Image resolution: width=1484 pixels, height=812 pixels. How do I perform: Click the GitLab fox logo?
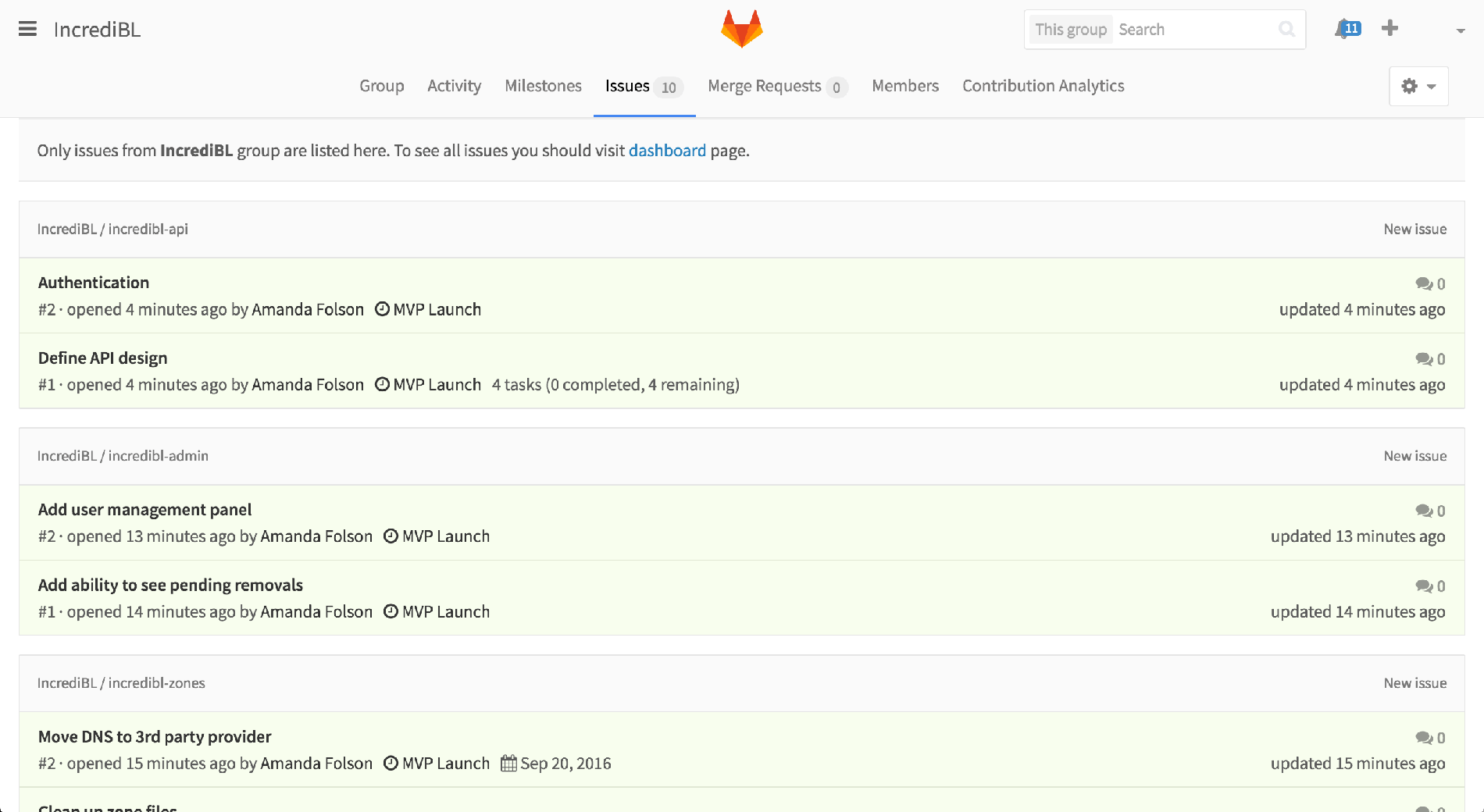741,28
